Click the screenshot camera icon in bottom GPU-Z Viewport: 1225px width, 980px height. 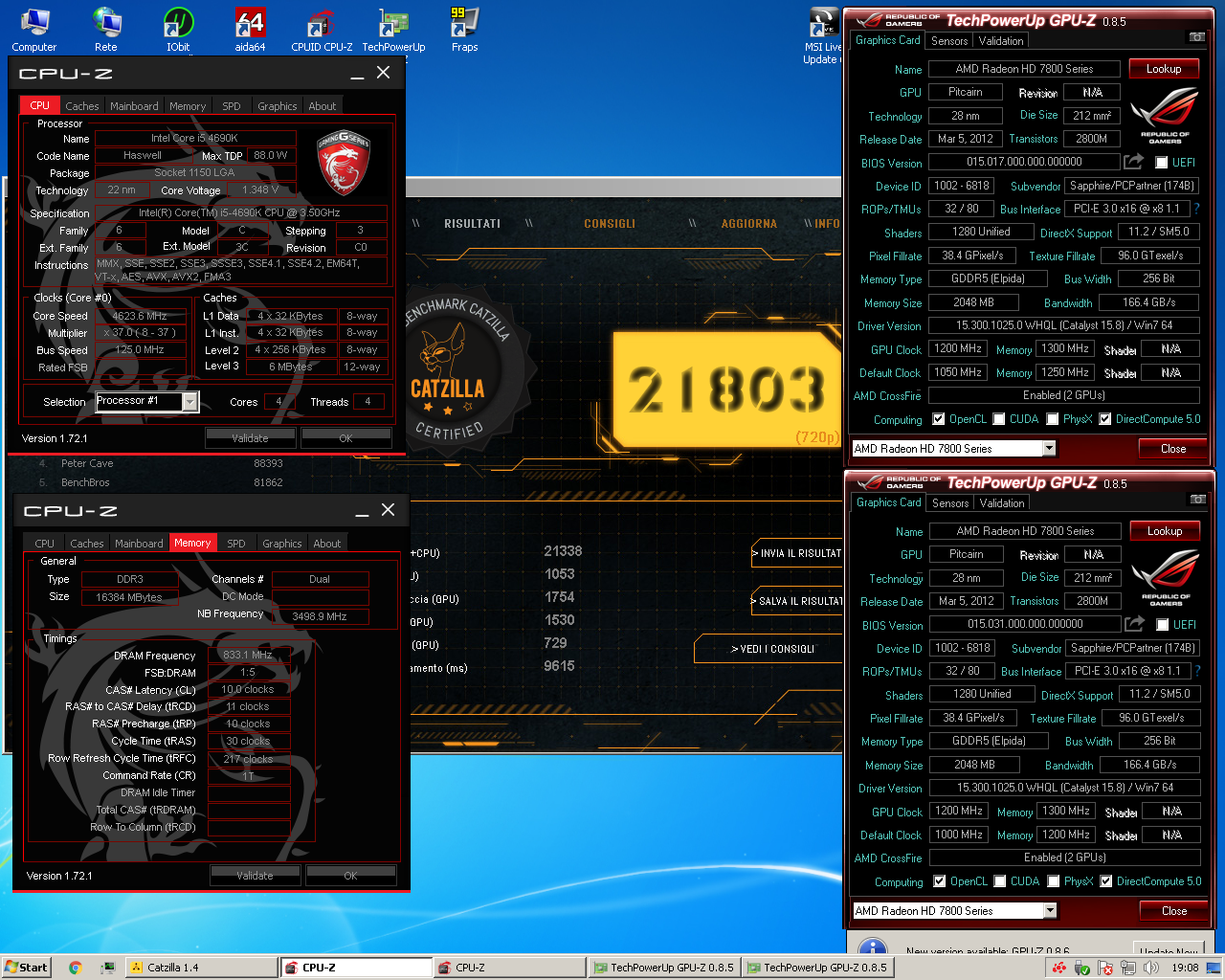1197,500
